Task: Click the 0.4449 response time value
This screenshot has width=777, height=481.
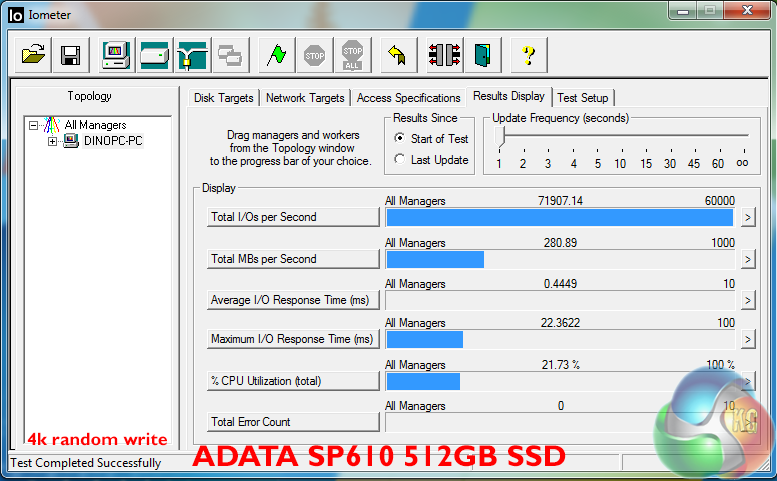Action: [x=560, y=284]
